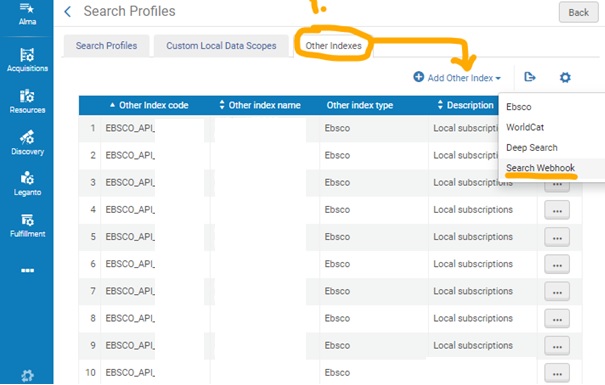Open Leganto configuration in sidebar
The image size is (605, 385).
tap(27, 184)
